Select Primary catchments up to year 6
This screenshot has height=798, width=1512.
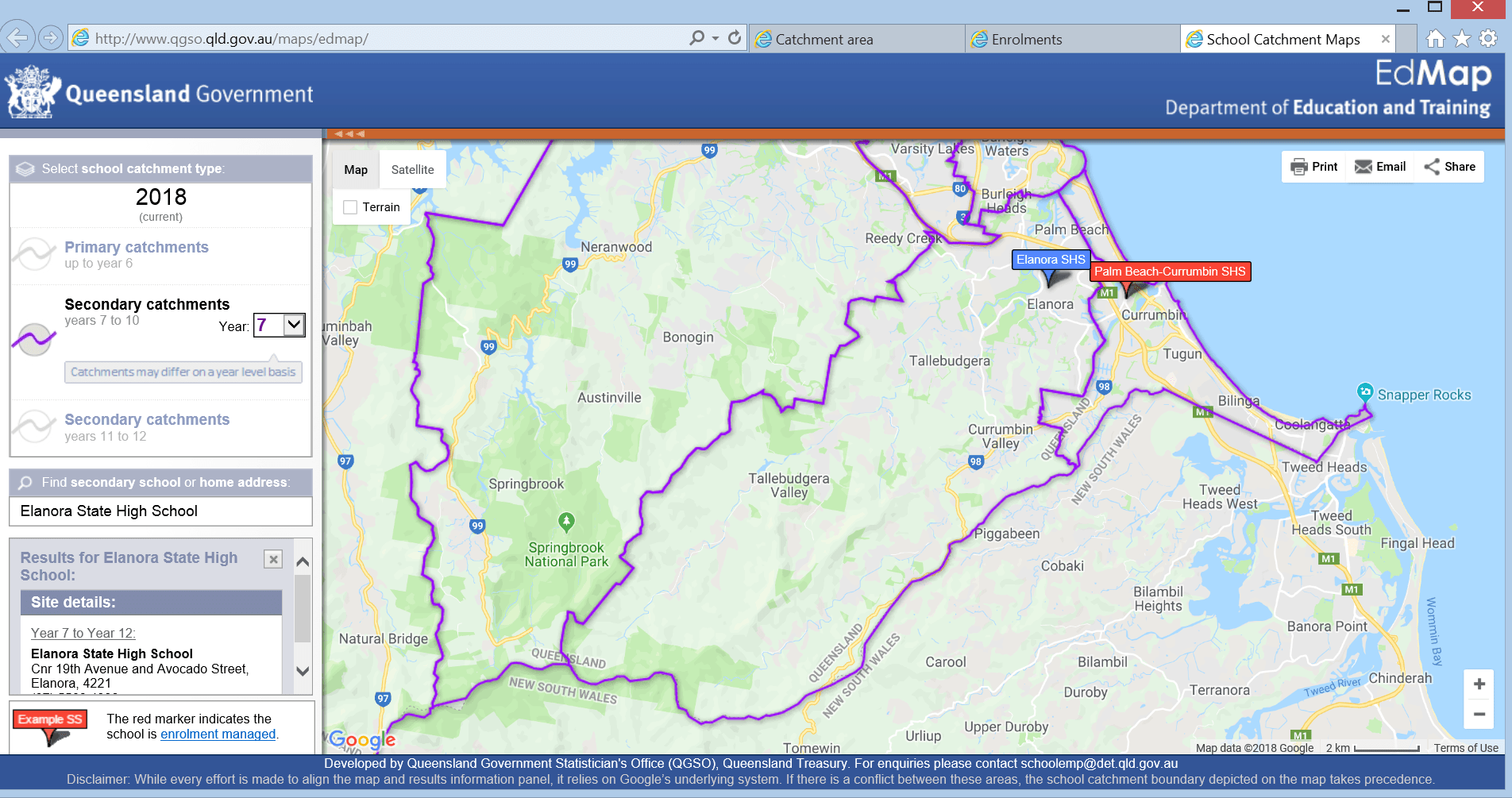pos(137,254)
